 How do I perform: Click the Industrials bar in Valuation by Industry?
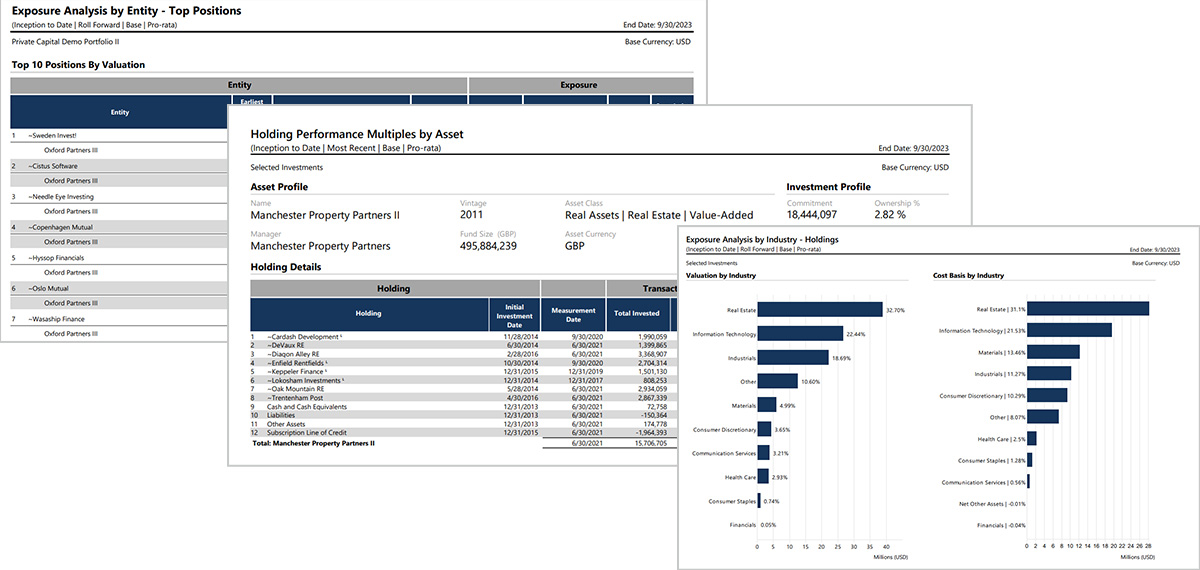[x=793, y=357]
